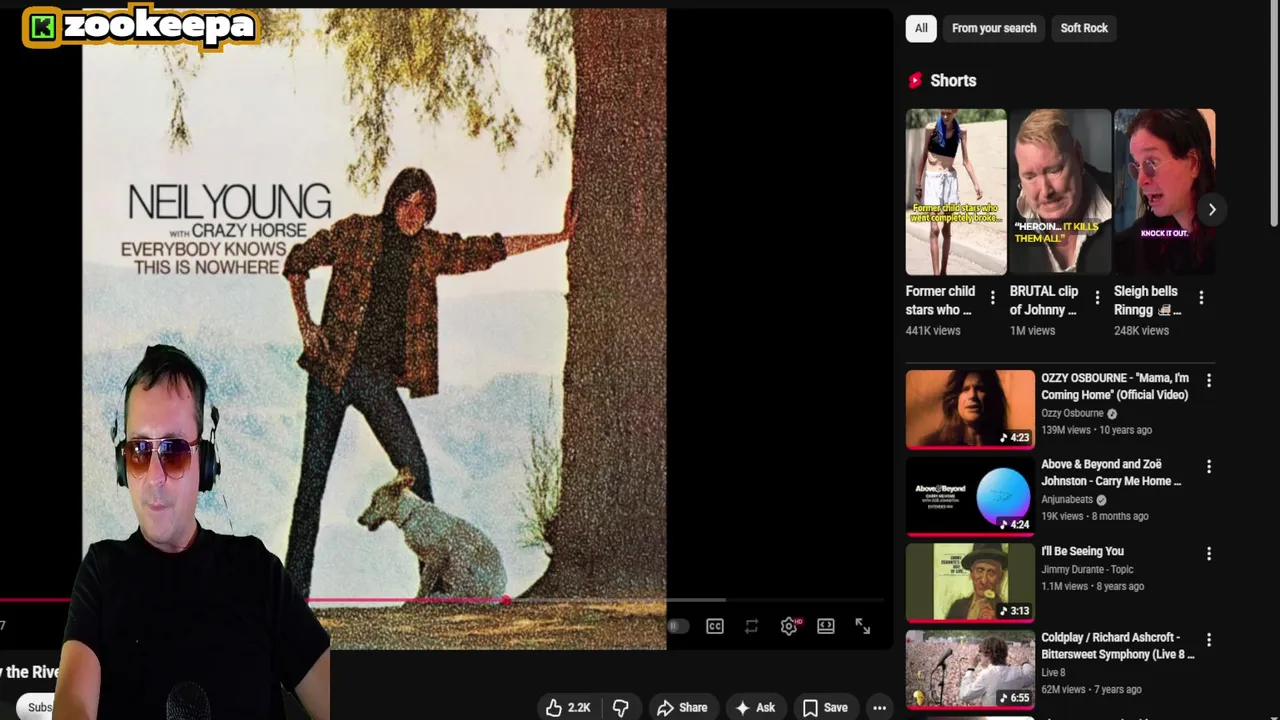The width and height of the screenshot is (1280, 720).
Task: Like the video with 2.2K likes
Action: [568, 707]
